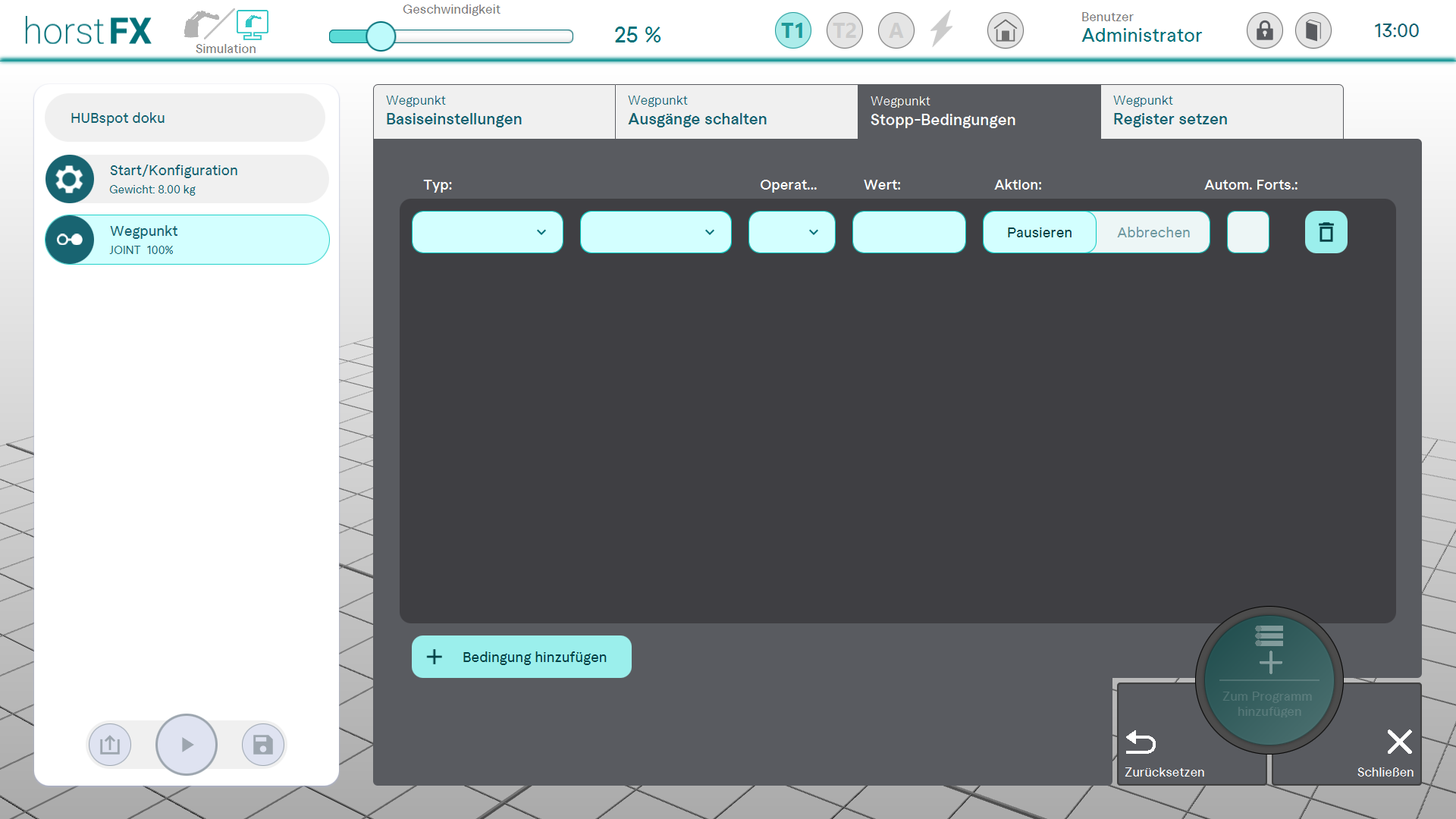Click the export upload icon

pos(110,745)
